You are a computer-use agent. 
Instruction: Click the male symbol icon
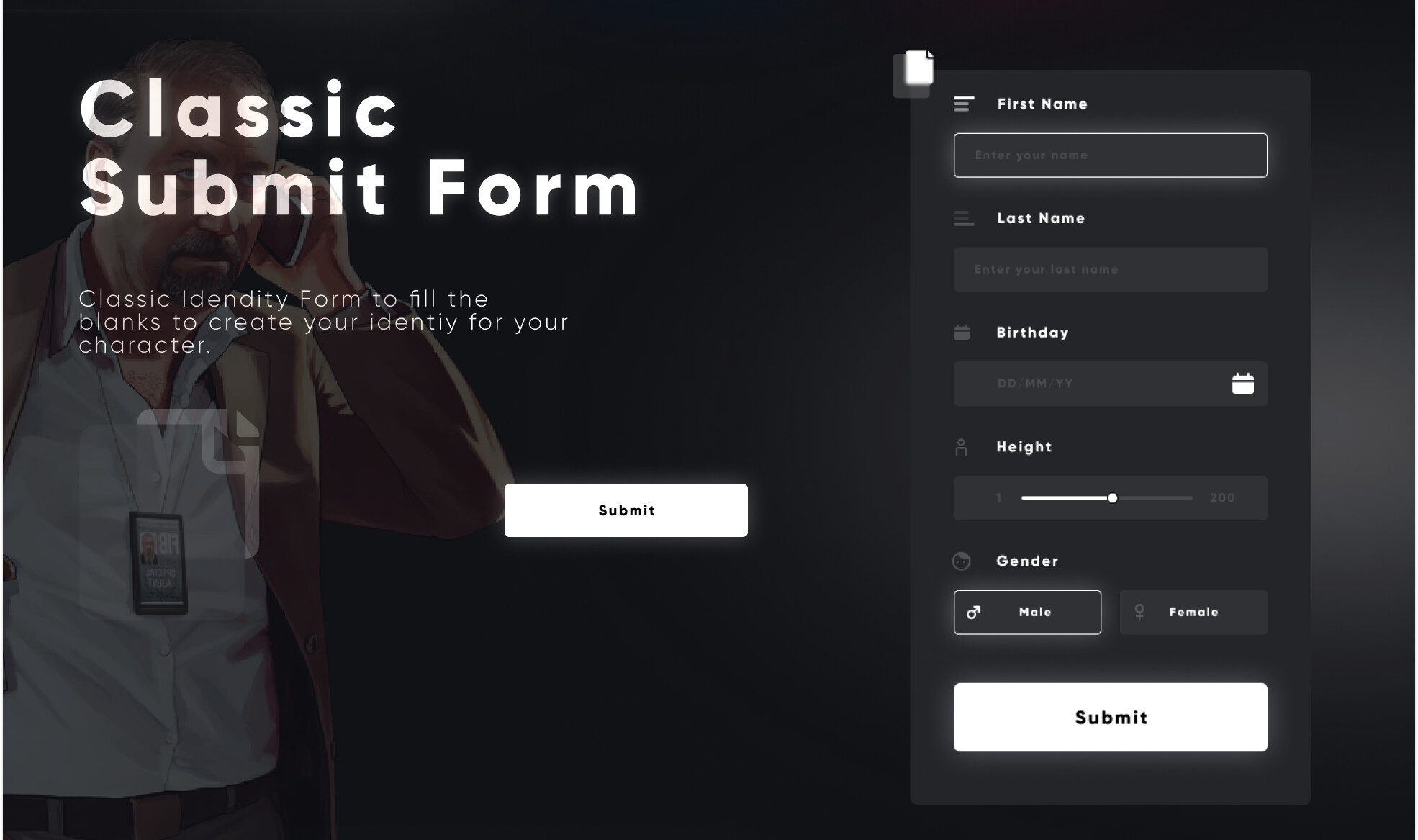click(x=973, y=613)
